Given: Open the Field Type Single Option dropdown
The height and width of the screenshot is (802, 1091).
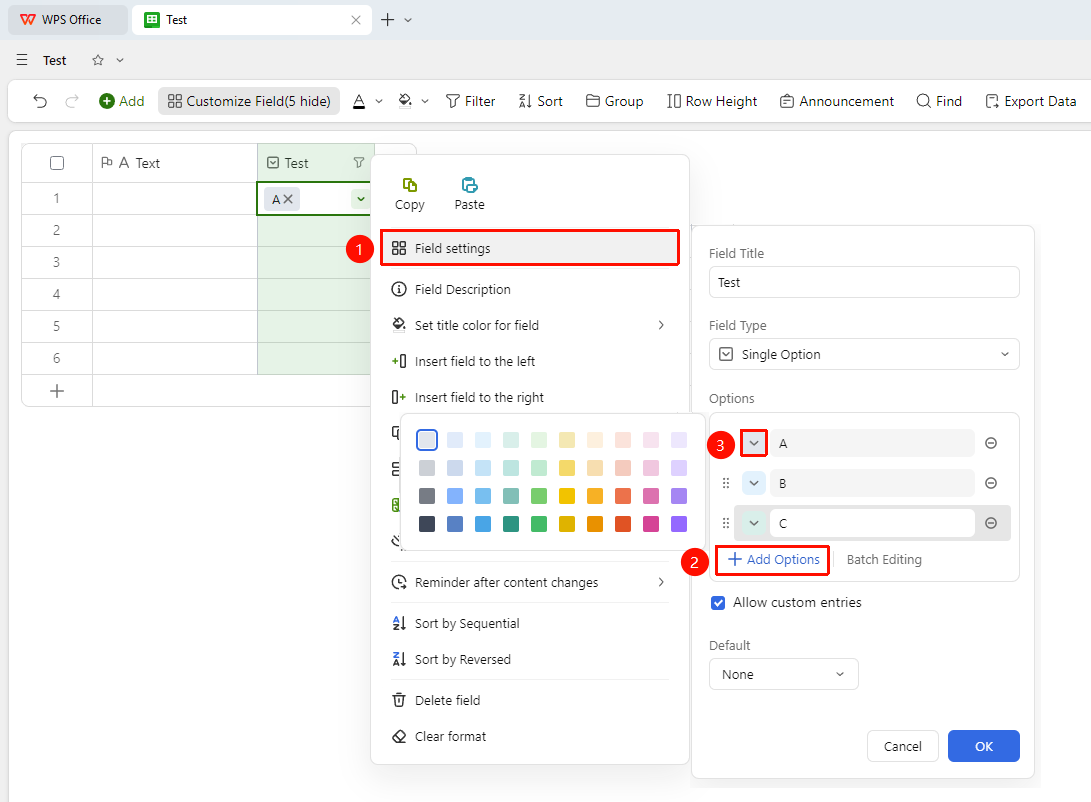Looking at the screenshot, I should [x=864, y=354].
